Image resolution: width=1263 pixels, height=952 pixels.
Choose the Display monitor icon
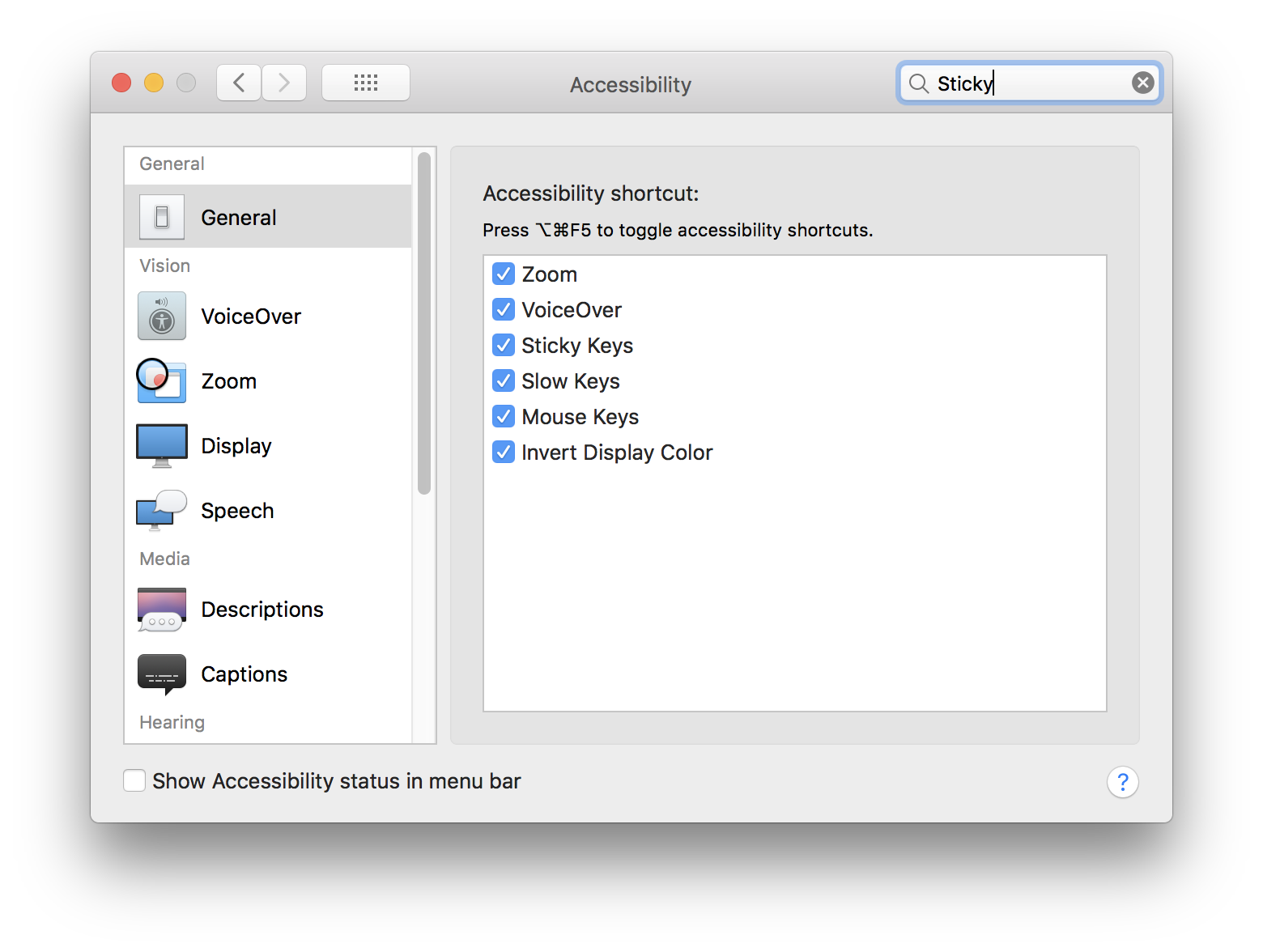click(x=162, y=445)
